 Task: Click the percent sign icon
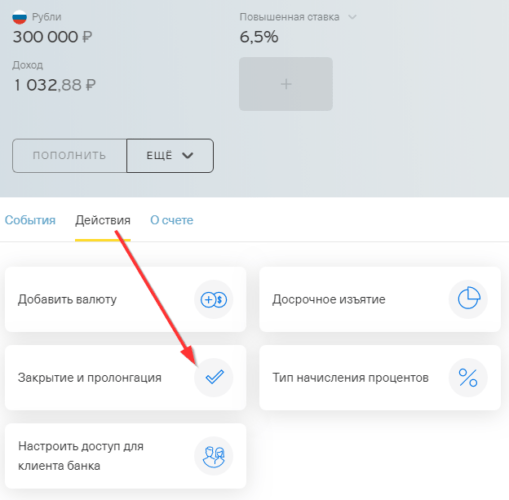[468, 377]
